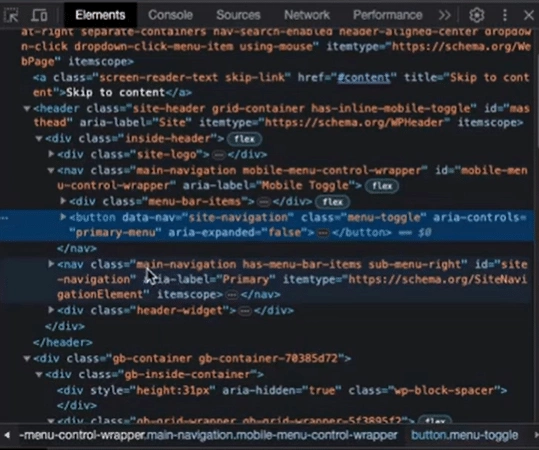This screenshot has height=450, width=539.
Task: Open the three-dot customize DevTools menu
Action: (x=505, y=15)
